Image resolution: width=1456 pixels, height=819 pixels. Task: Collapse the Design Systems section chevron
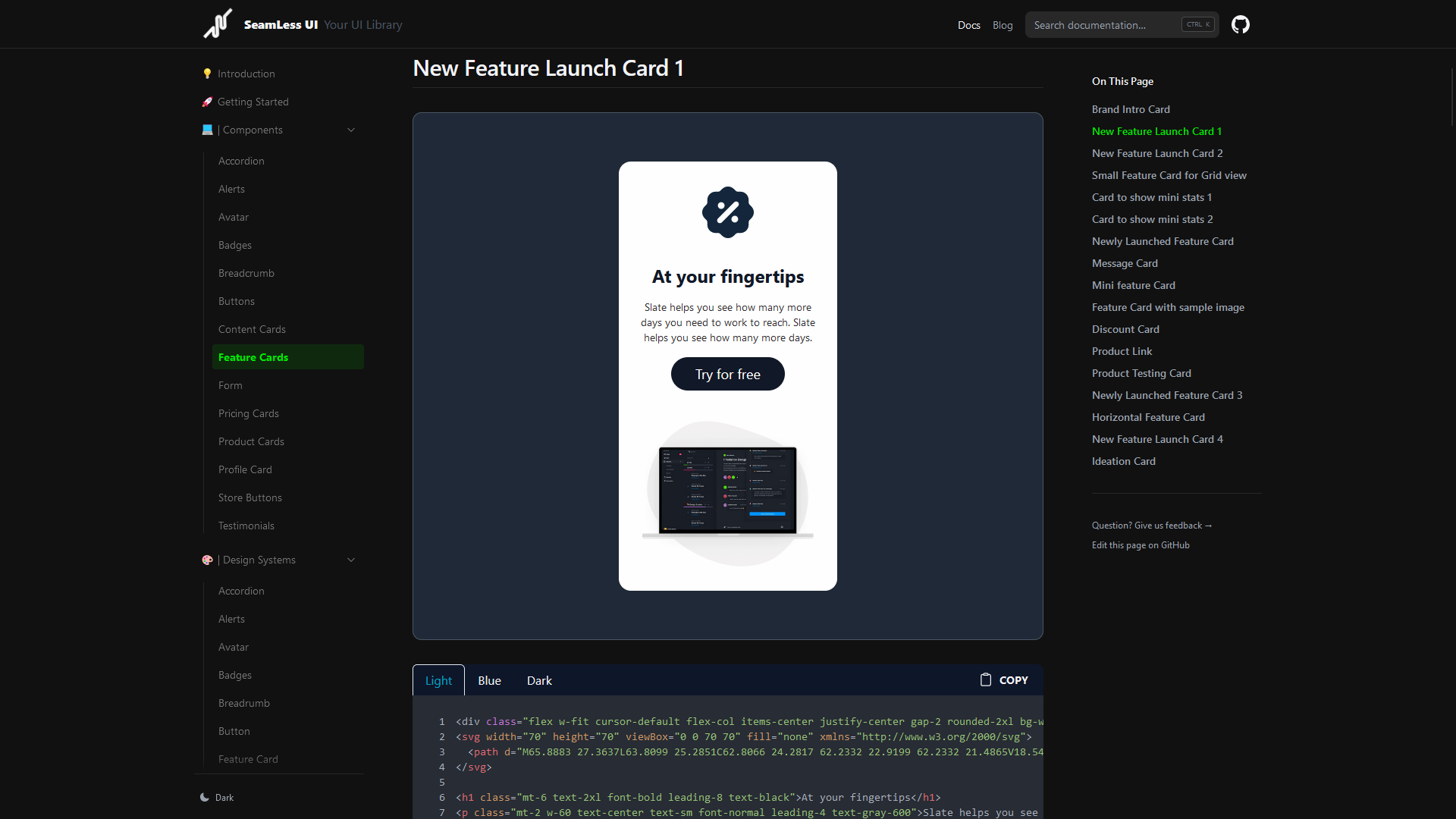[x=351, y=560]
